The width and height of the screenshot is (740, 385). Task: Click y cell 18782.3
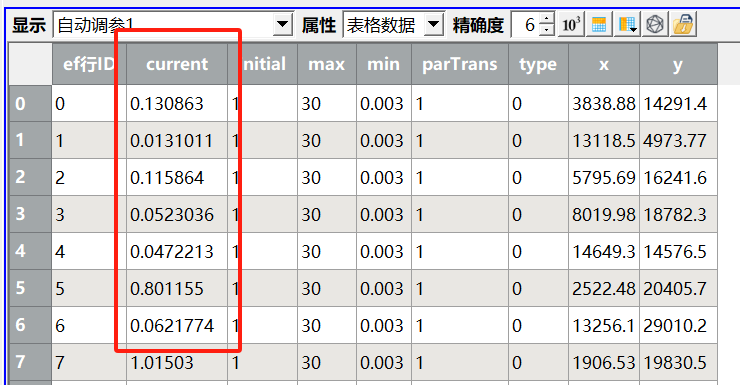point(678,214)
